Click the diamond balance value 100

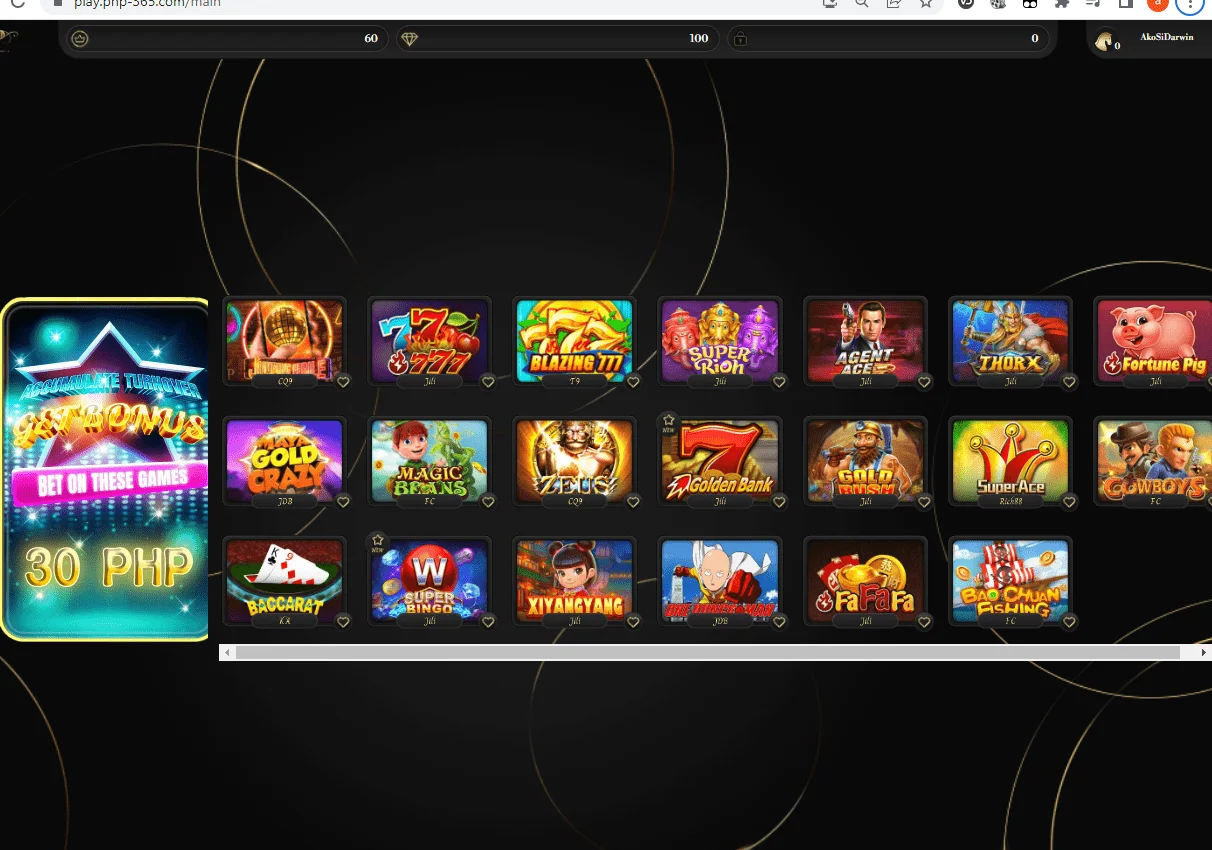click(x=699, y=39)
